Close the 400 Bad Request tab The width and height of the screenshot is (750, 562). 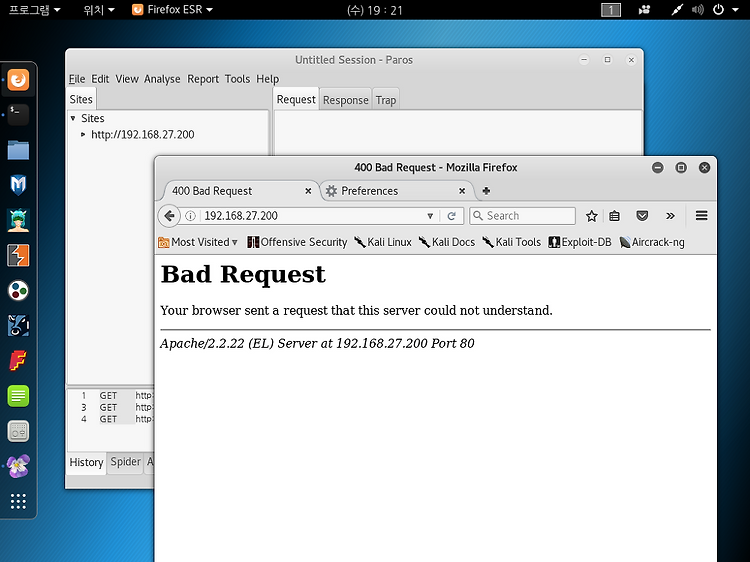(x=309, y=191)
